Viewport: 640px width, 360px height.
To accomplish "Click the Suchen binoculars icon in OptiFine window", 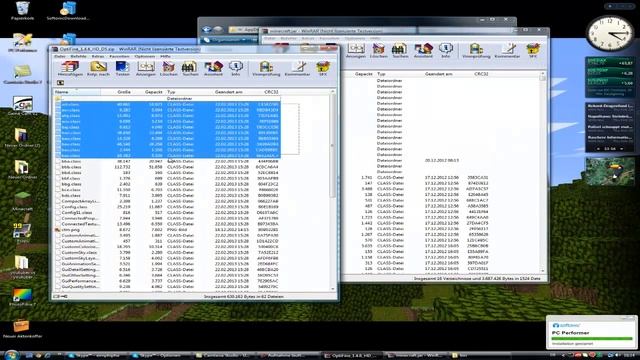I will click(190, 68).
